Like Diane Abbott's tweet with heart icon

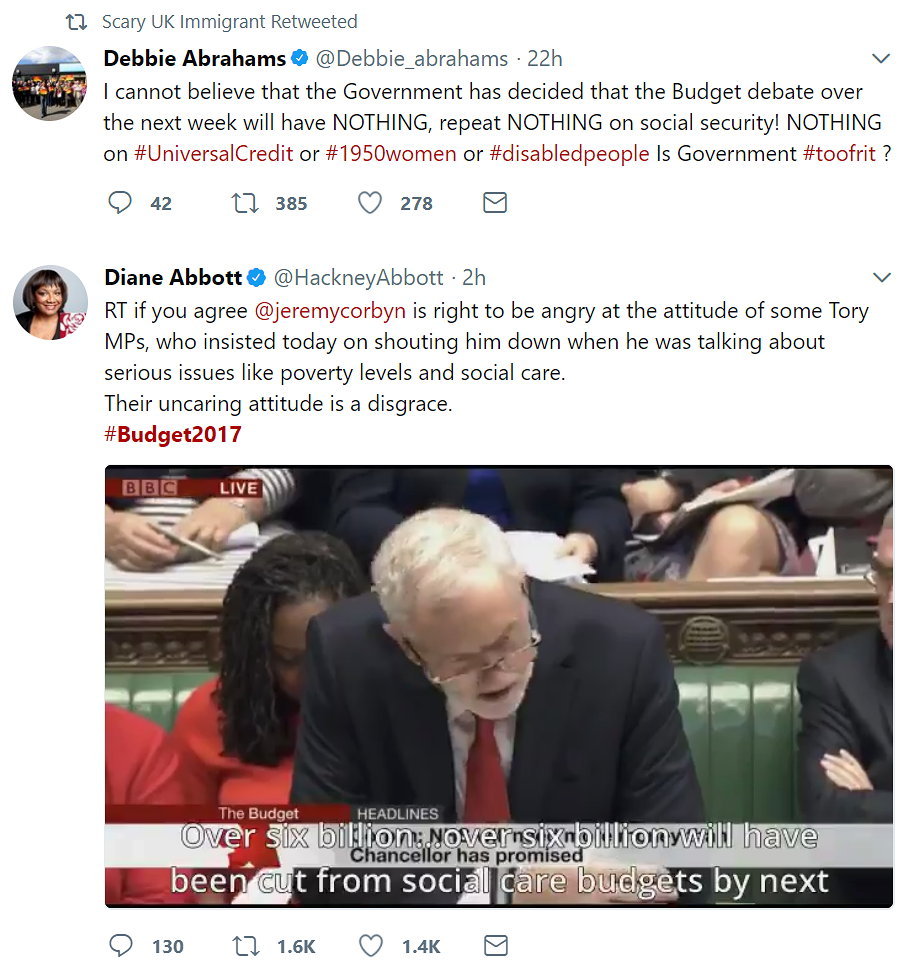click(371, 945)
